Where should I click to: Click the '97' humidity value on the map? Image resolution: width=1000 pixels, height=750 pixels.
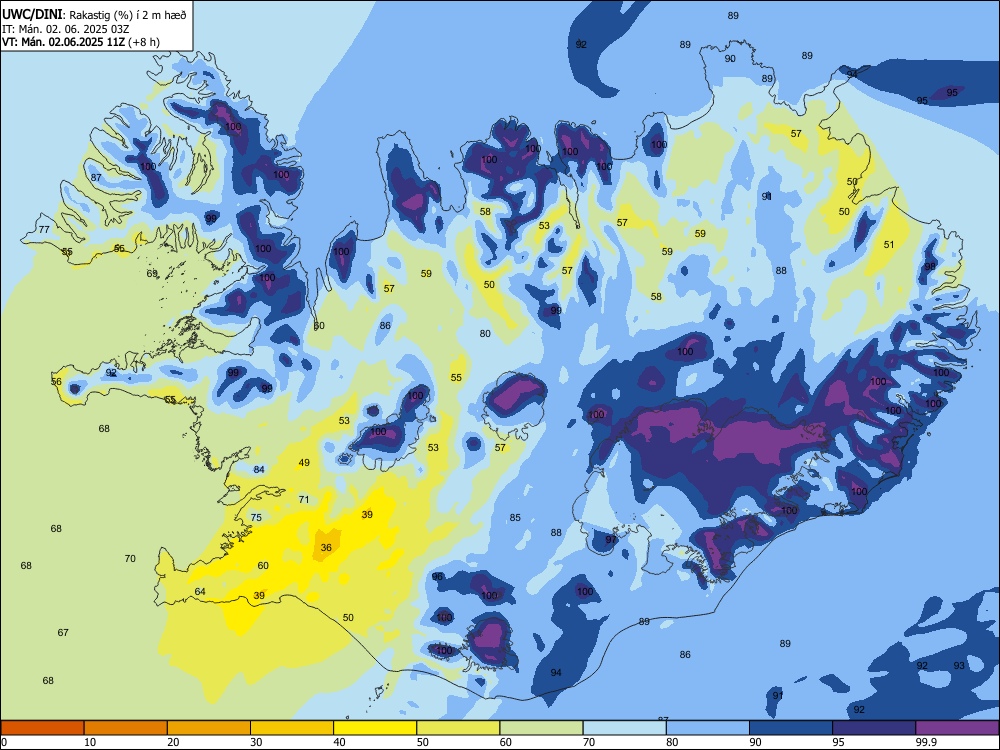coord(611,540)
